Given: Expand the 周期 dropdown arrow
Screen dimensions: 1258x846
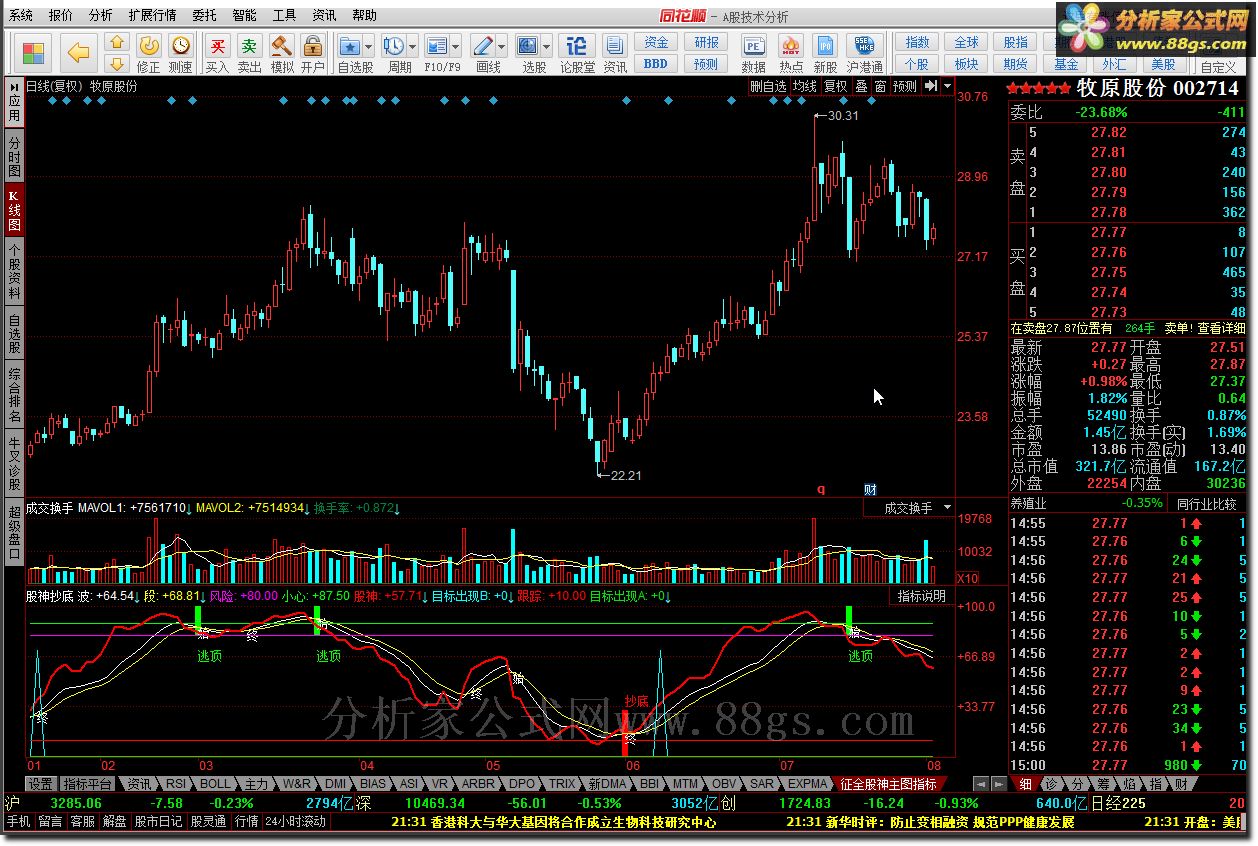Looking at the screenshot, I should pos(413,47).
